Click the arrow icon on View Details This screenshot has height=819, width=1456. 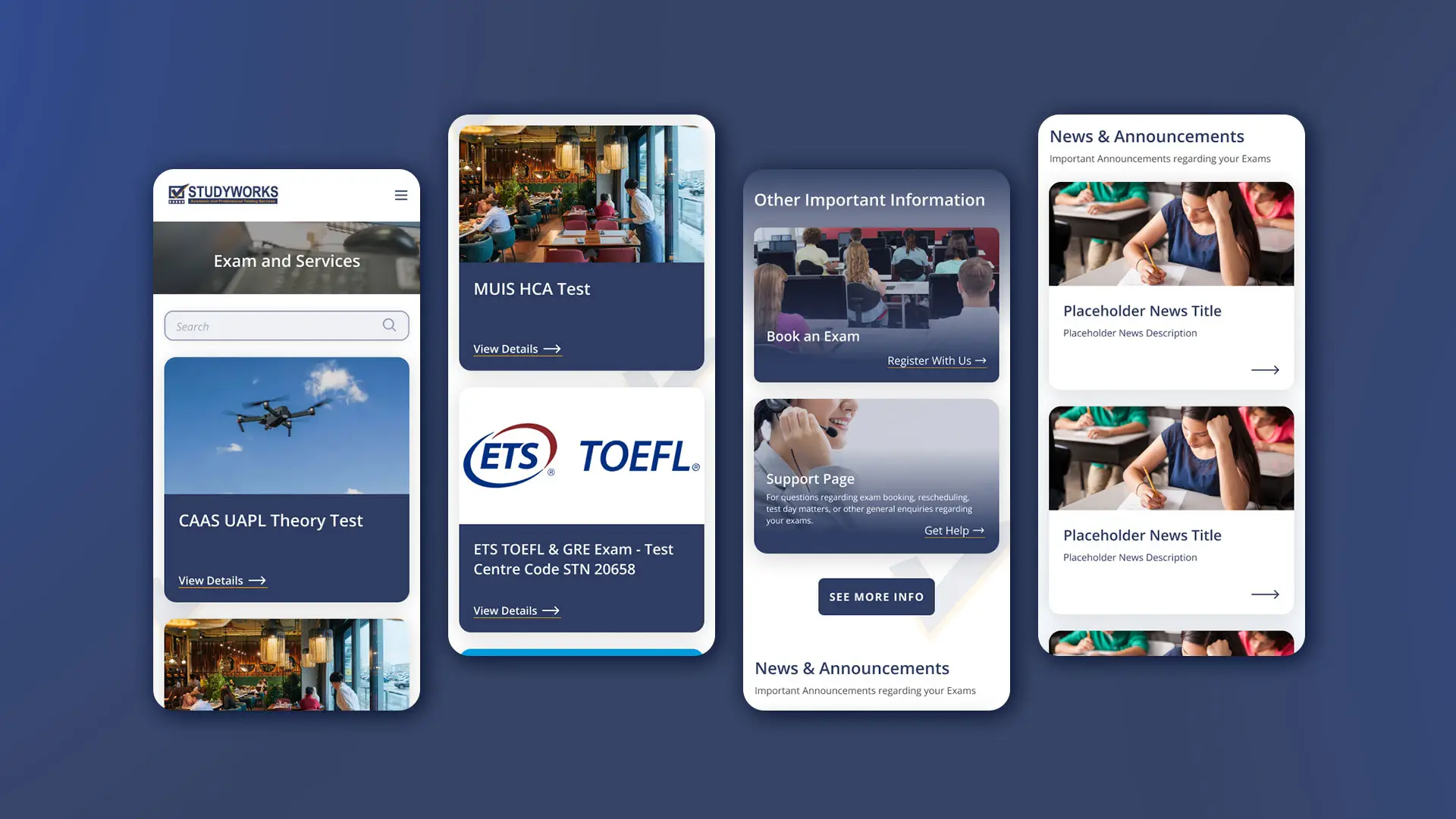tap(257, 580)
